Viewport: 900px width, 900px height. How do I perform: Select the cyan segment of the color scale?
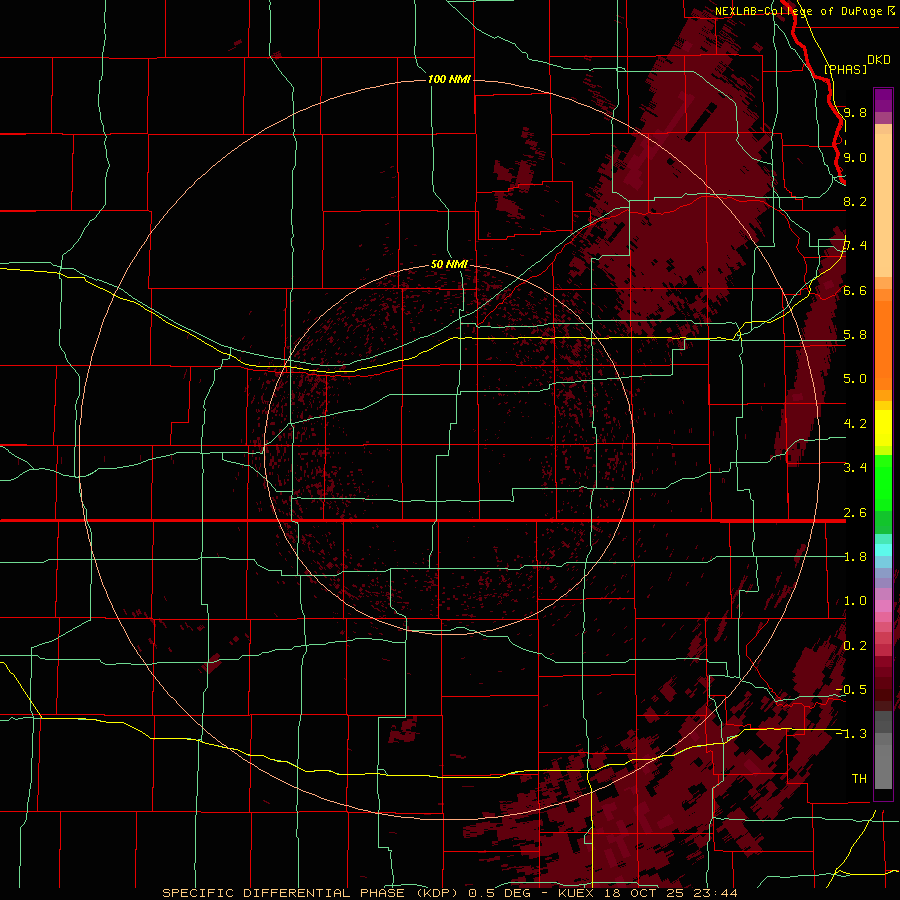(x=883, y=550)
